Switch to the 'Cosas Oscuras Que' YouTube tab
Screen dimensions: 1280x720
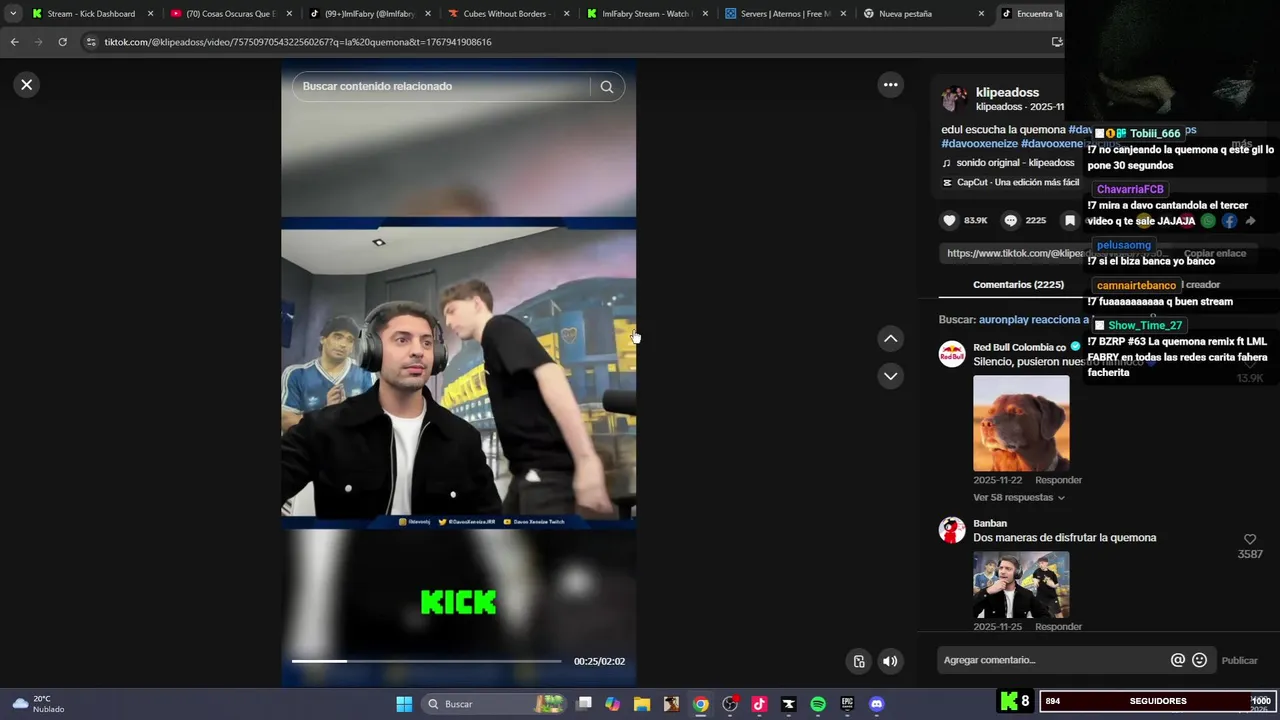[x=230, y=14]
